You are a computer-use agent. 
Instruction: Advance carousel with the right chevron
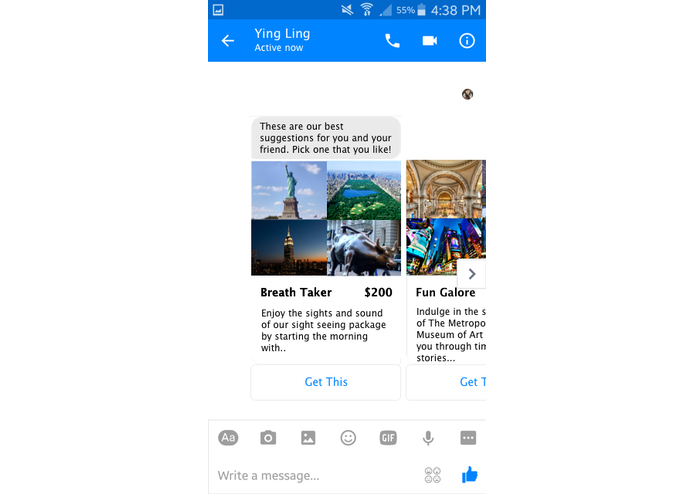[x=472, y=274]
